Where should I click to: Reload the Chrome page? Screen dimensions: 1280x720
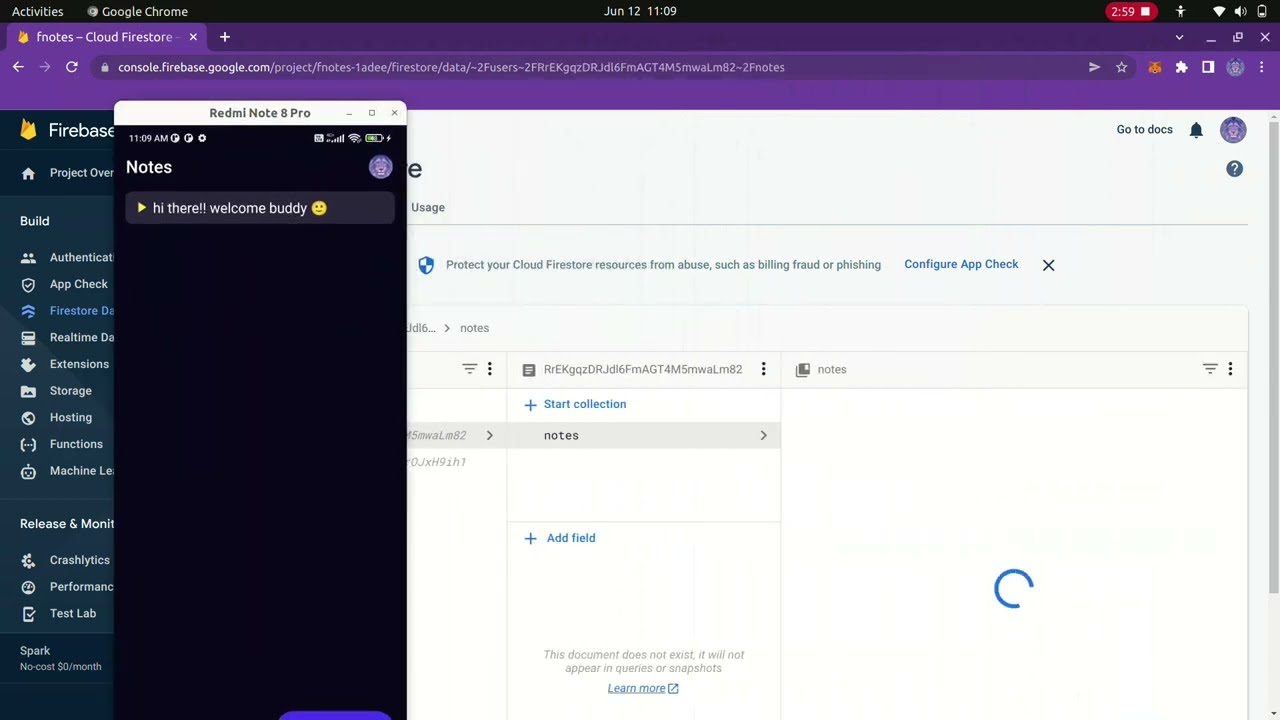tap(71, 67)
